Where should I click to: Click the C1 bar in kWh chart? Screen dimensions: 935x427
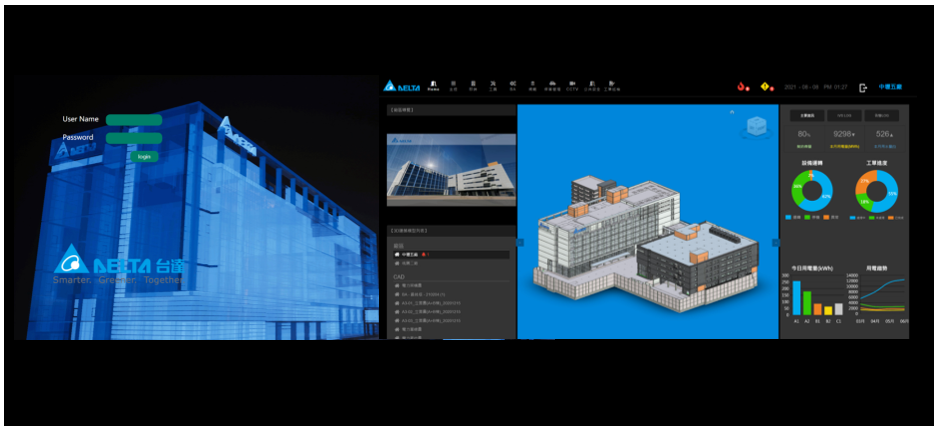click(x=838, y=309)
